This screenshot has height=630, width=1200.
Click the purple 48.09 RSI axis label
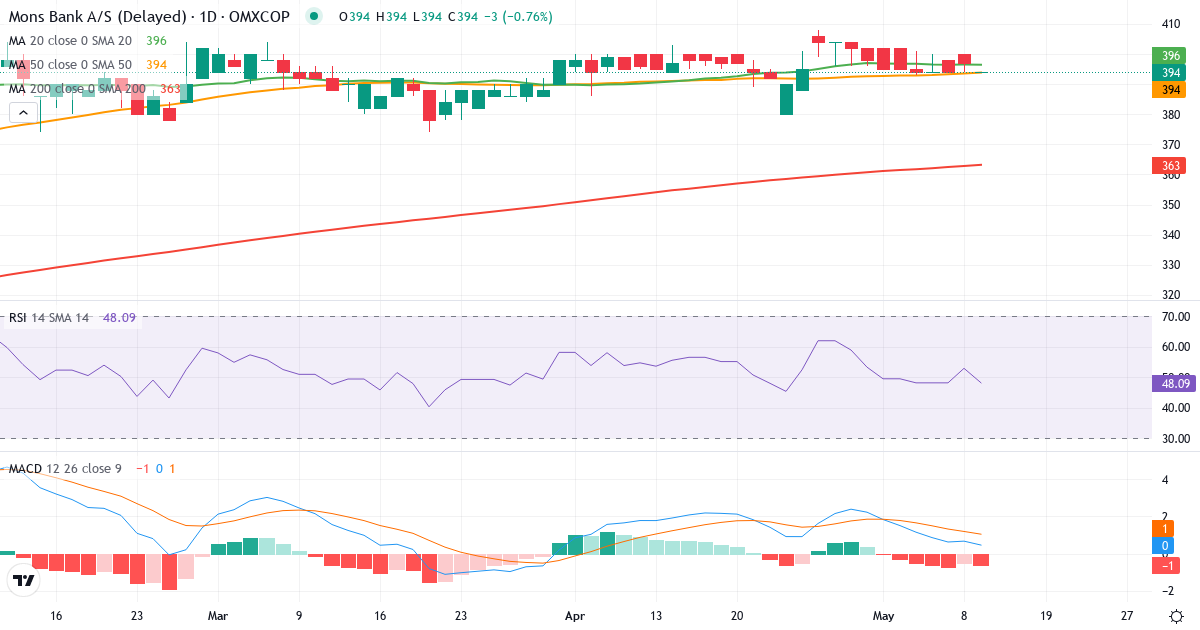point(1174,383)
